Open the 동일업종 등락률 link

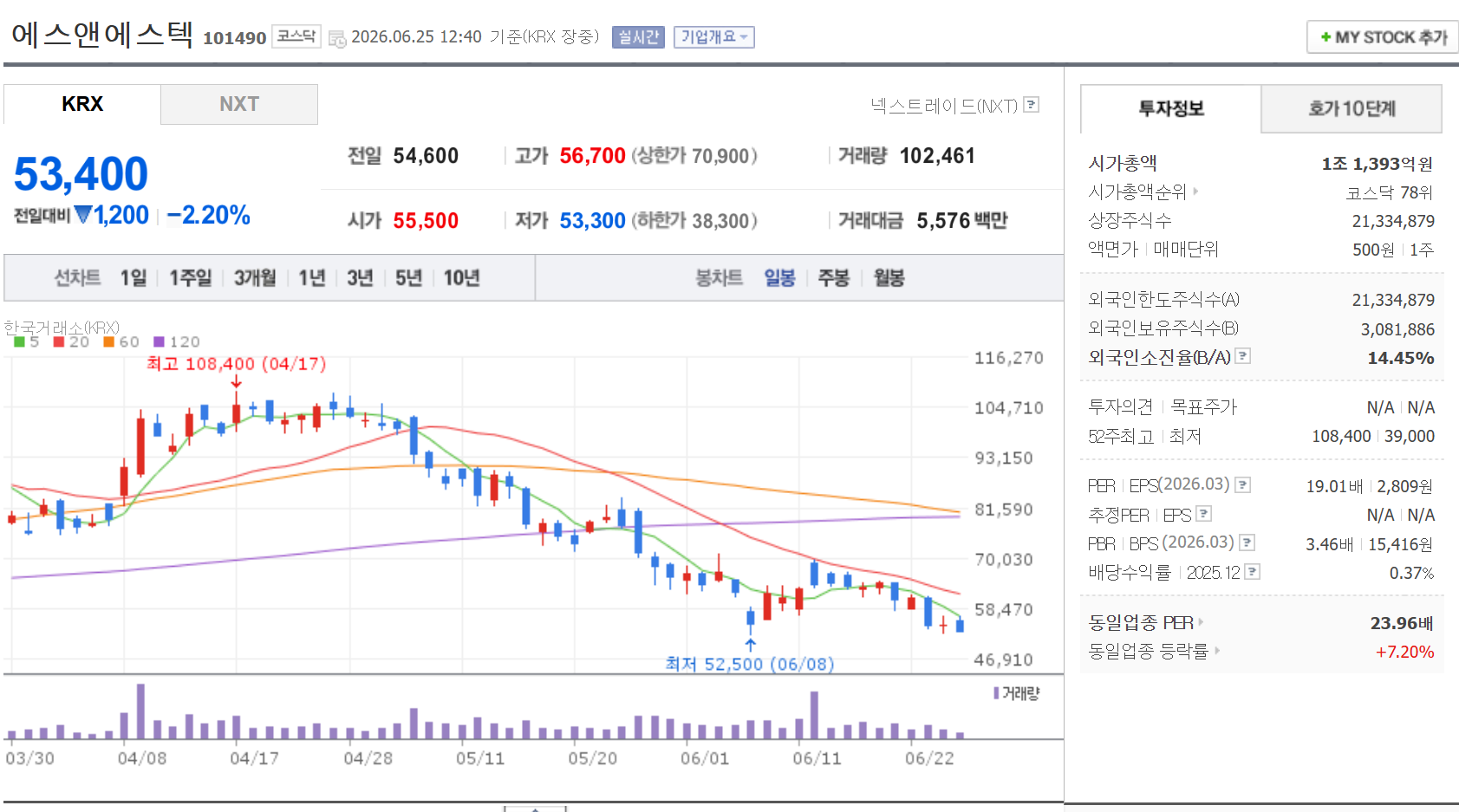[1149, 651]
